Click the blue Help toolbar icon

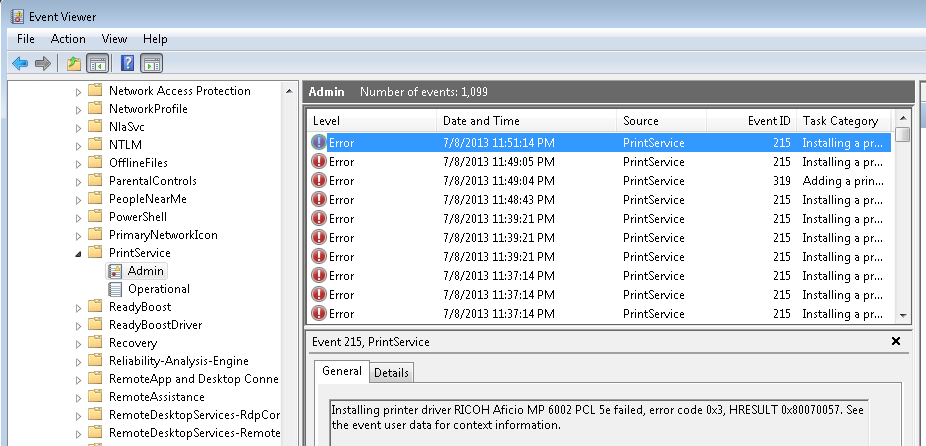tap(127, 64)
